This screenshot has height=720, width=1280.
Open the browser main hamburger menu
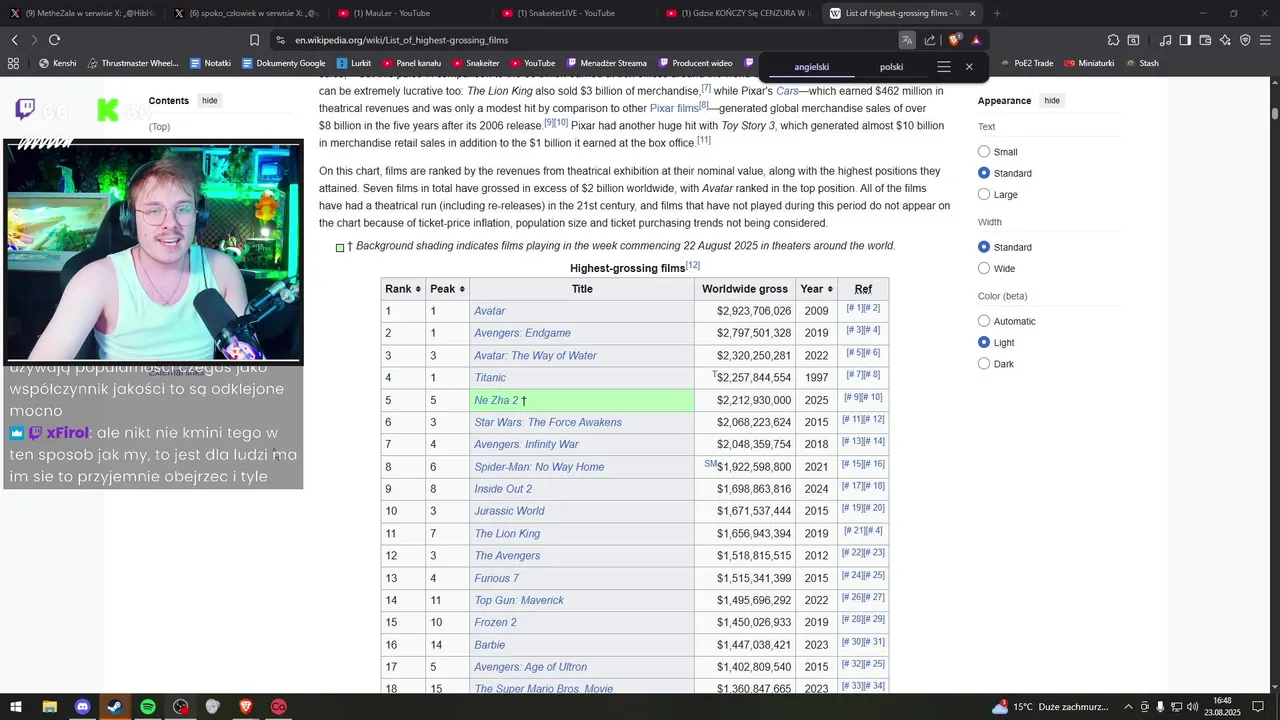[1265, 40]
